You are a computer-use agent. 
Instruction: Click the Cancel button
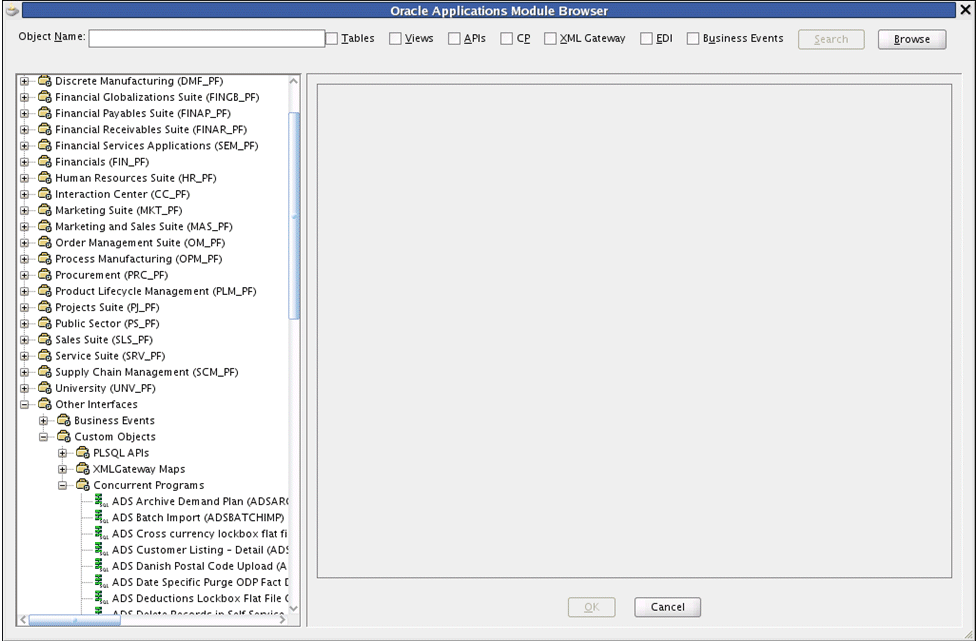(668, 607)
